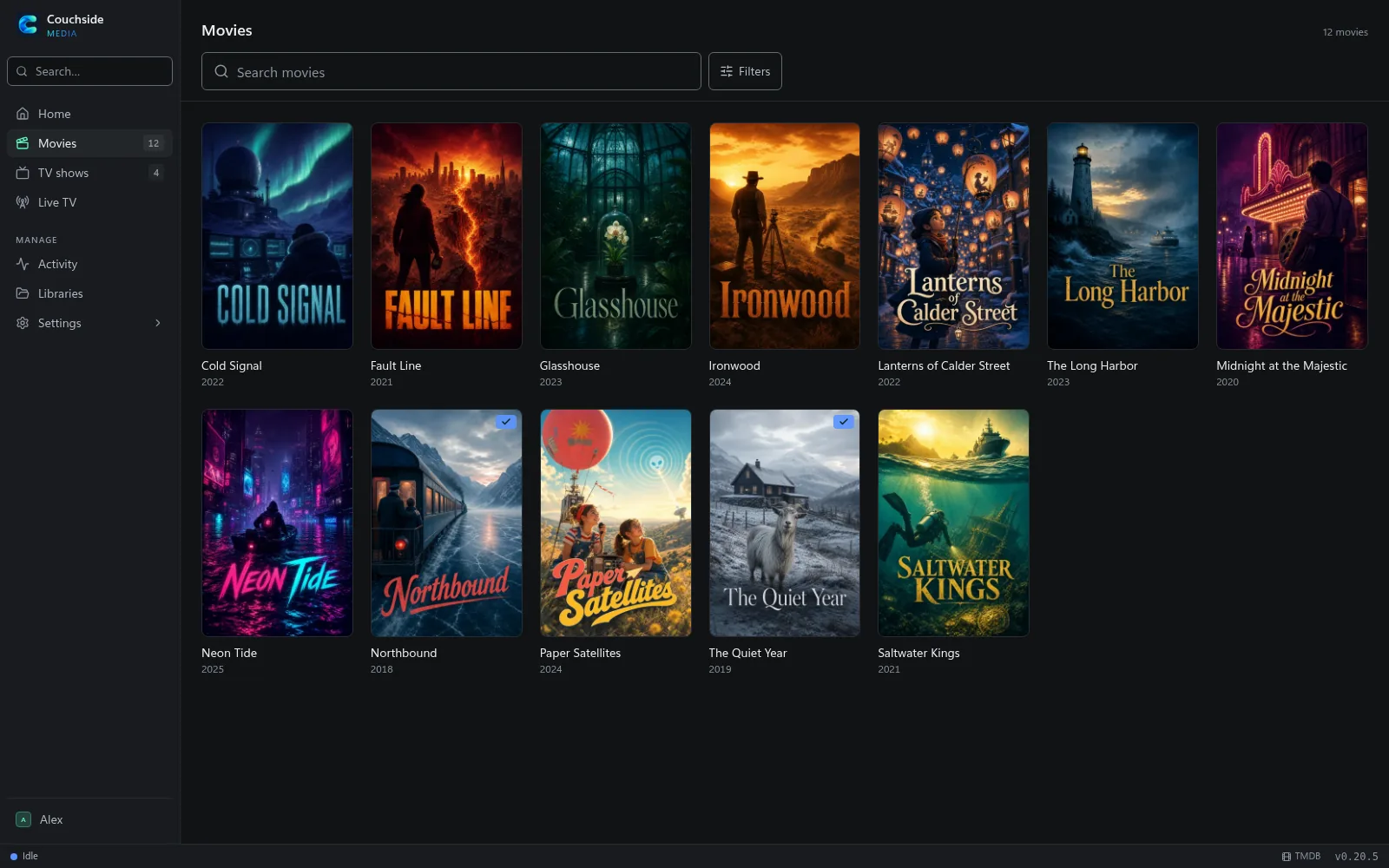Image resolution: width=1389 pixels, height=868 pixels.
Task: Click the Settings gear icon
Action: pyautogui.click(x=23, y=323)
